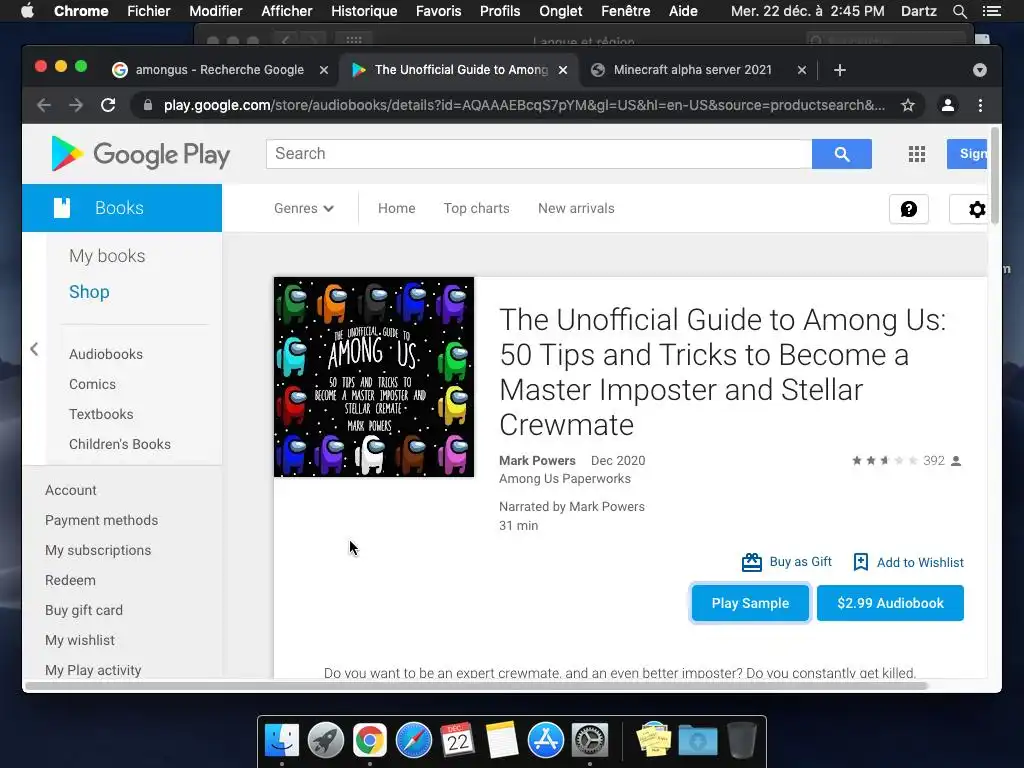The height and width of the screenshot is (768, 1024).
Task: Open Notes in the Dock
Action: pyautogui.click(x=502, y=741)
